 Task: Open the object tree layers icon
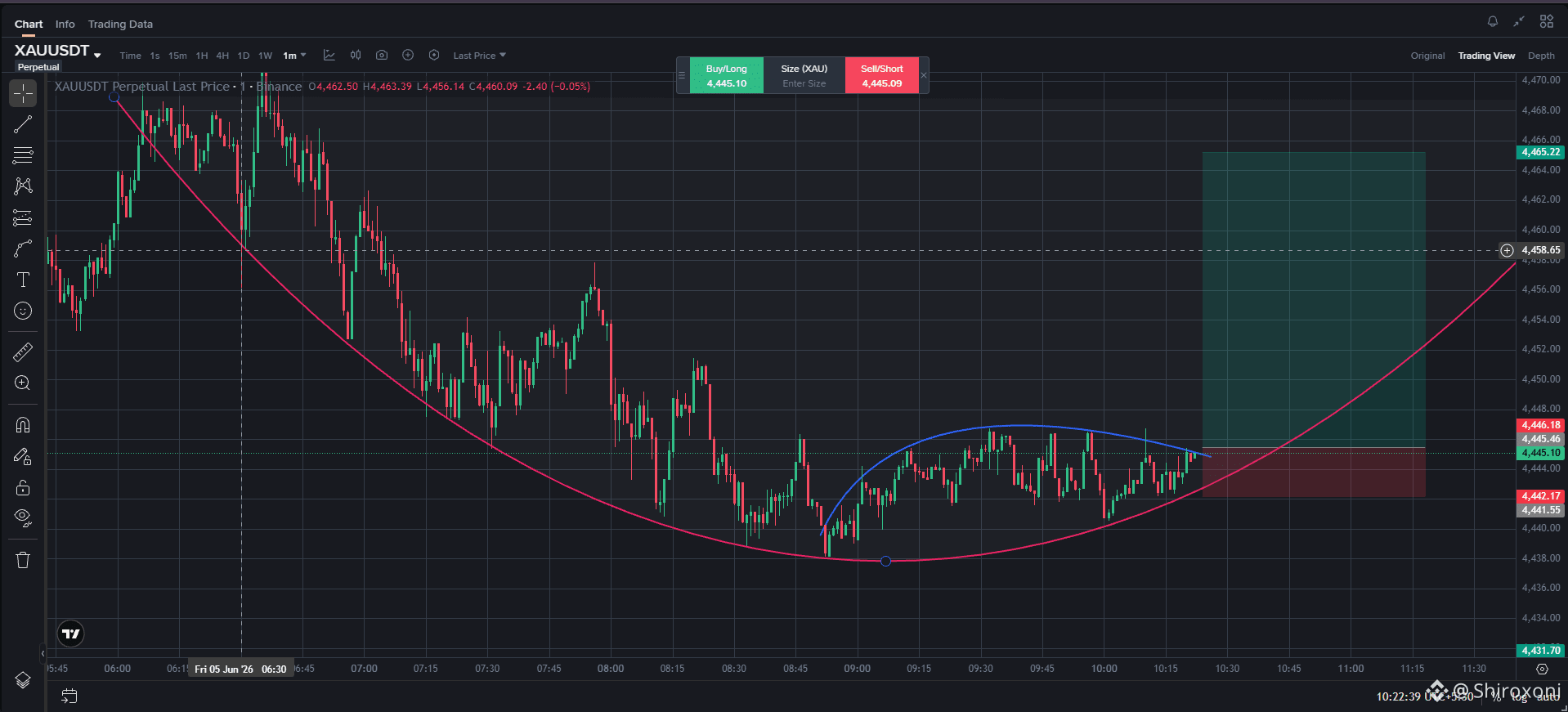23,680
